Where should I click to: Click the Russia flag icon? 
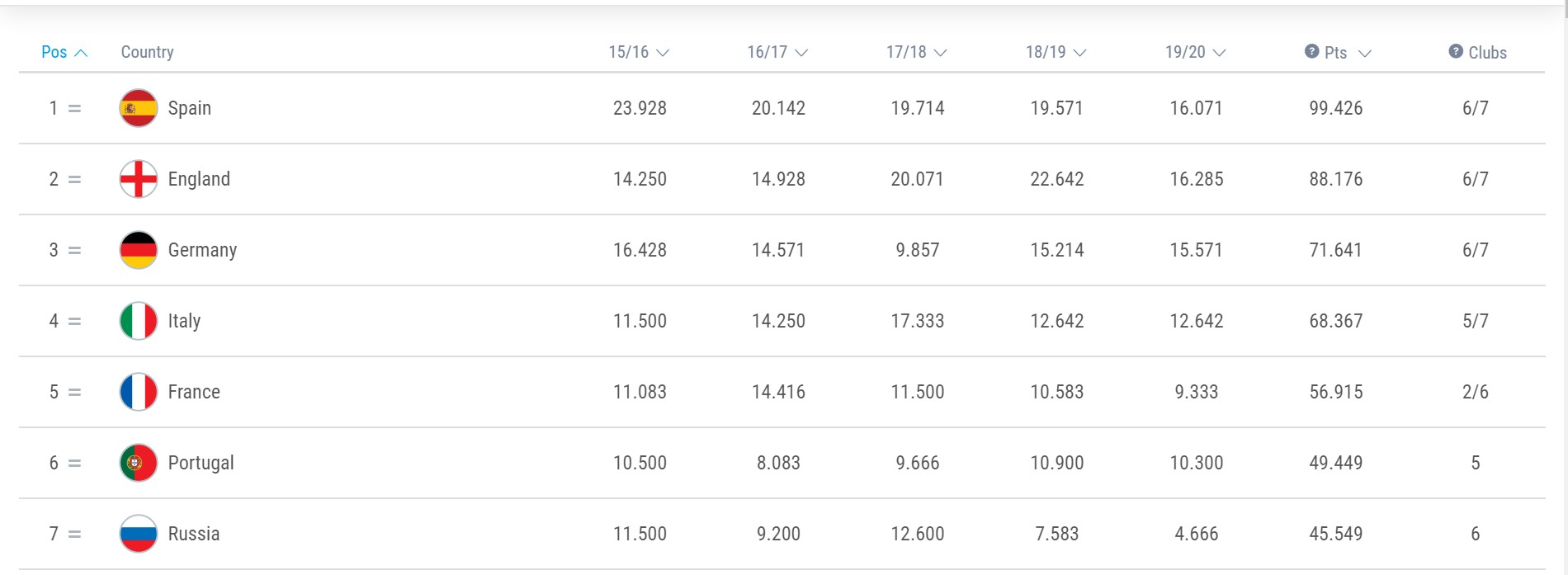(x=139, y=534)
